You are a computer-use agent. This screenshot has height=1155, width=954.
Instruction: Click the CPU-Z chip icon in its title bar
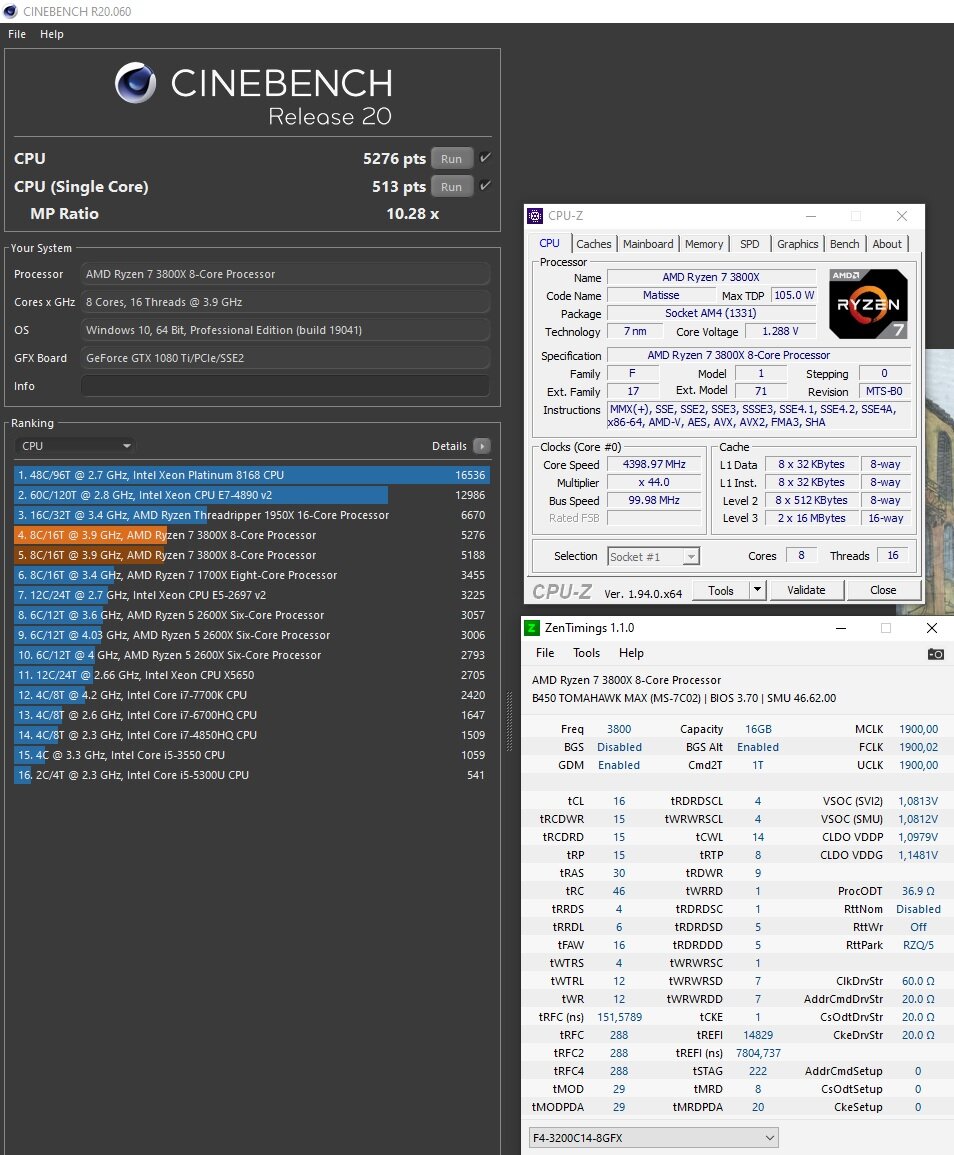pyautogui.click(x=535, y=216)
